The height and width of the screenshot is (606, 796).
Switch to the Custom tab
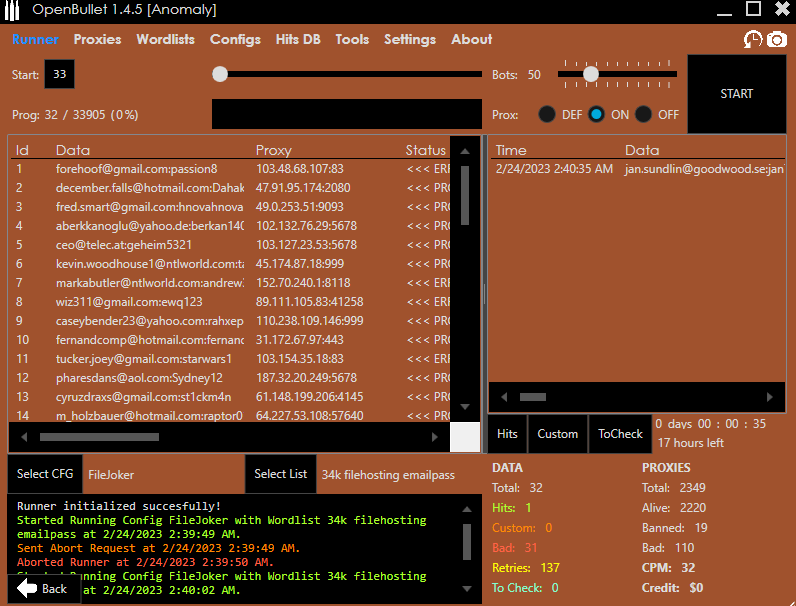(x=558, y=434)
